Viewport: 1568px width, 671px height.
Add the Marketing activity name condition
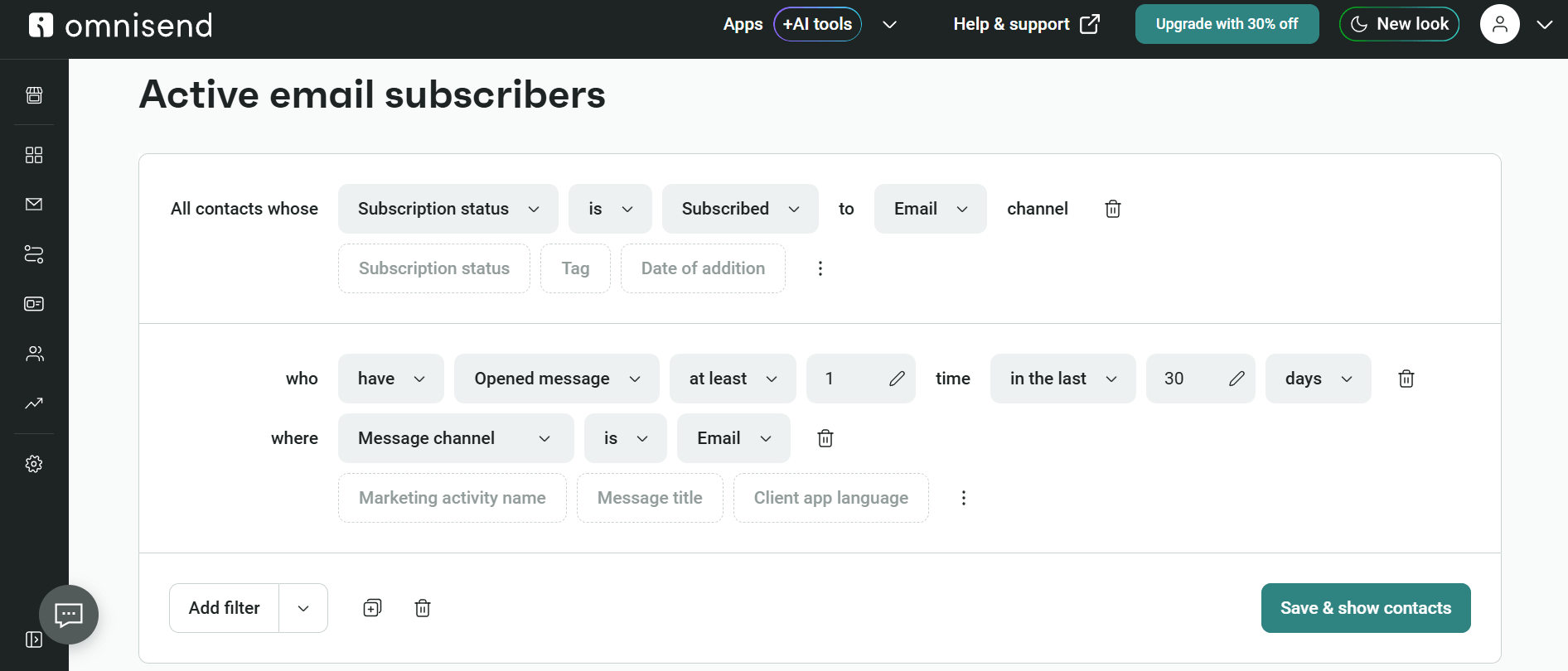pos(452,498)
